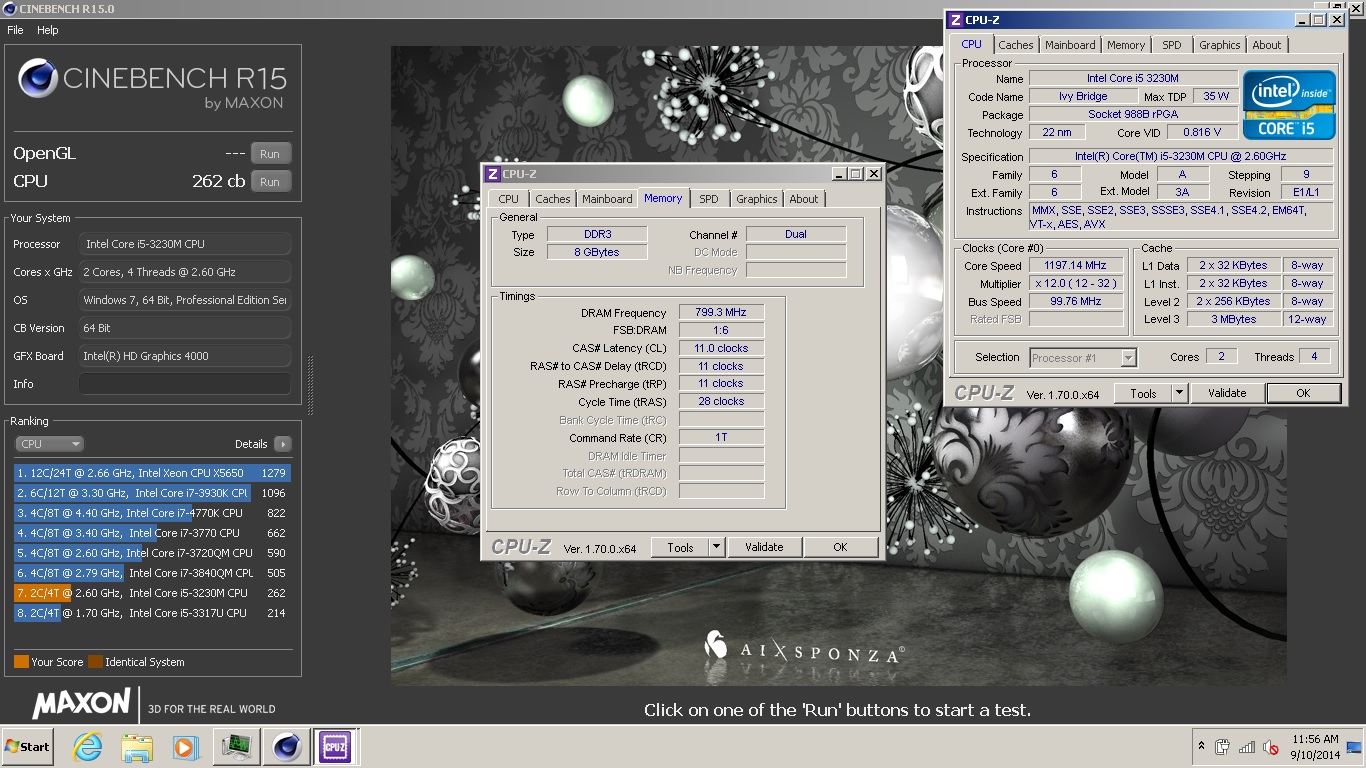Select Core i7-3930K ranking row
Image resolution: width=1366 pixels, height=768 pixels.
152,493
